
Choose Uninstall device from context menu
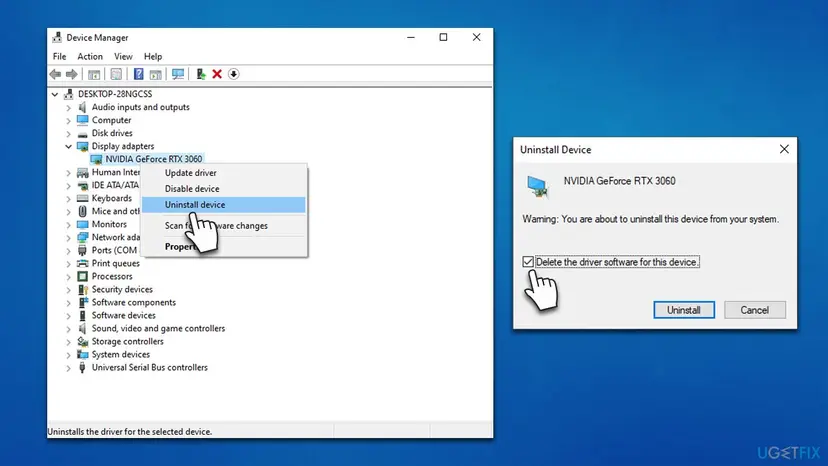pyautogui.click(x=224, y=204)
